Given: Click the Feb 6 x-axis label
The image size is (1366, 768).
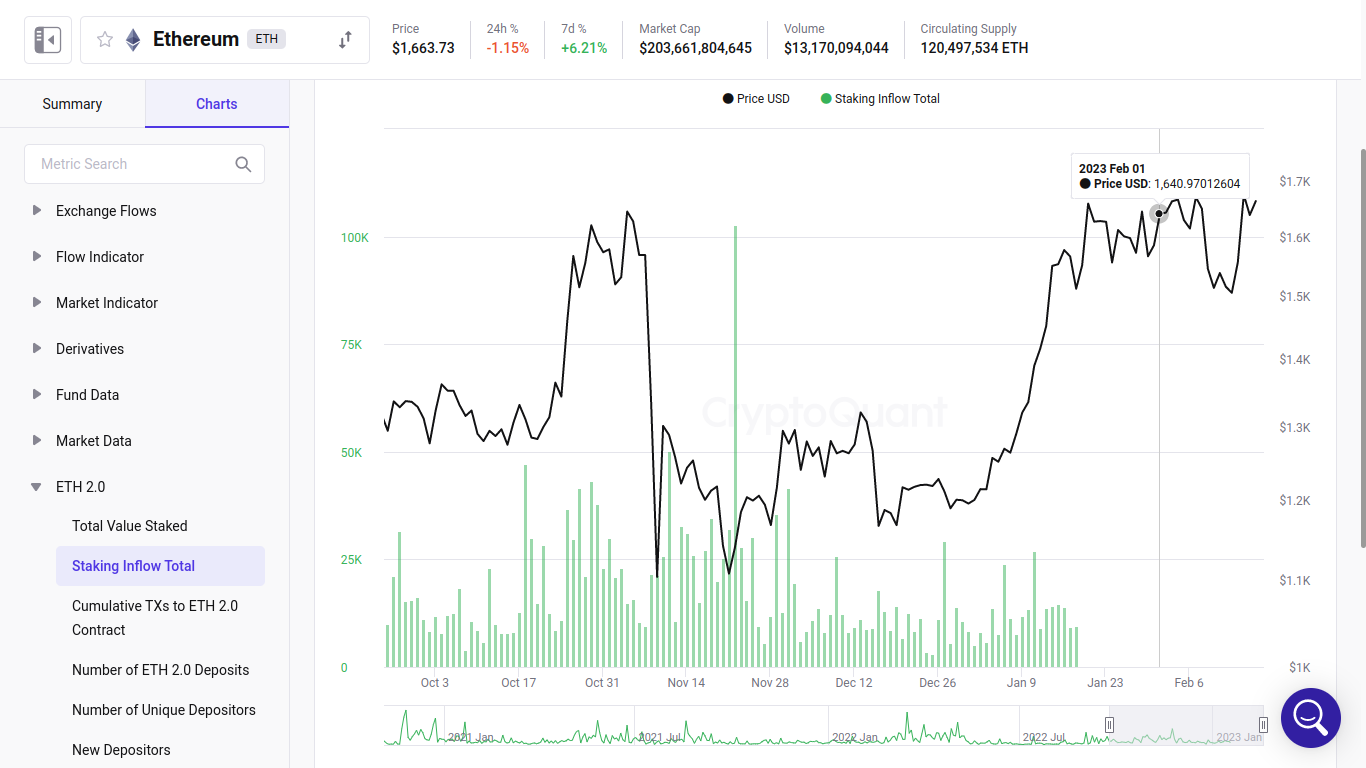Looking at the screenshot, I should (x=1189, y=683).
